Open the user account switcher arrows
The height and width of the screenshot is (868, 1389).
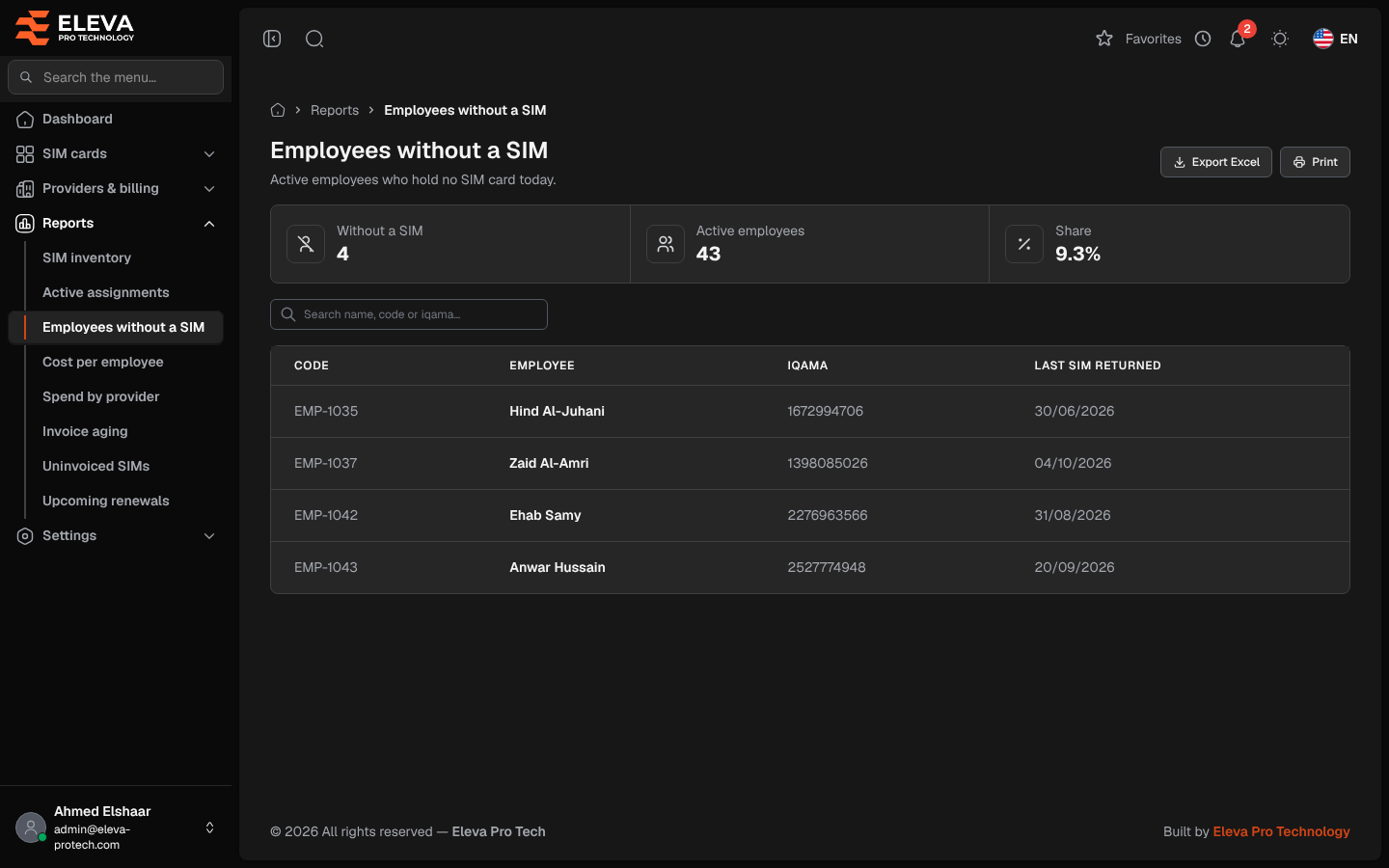(x=209, y=827)
